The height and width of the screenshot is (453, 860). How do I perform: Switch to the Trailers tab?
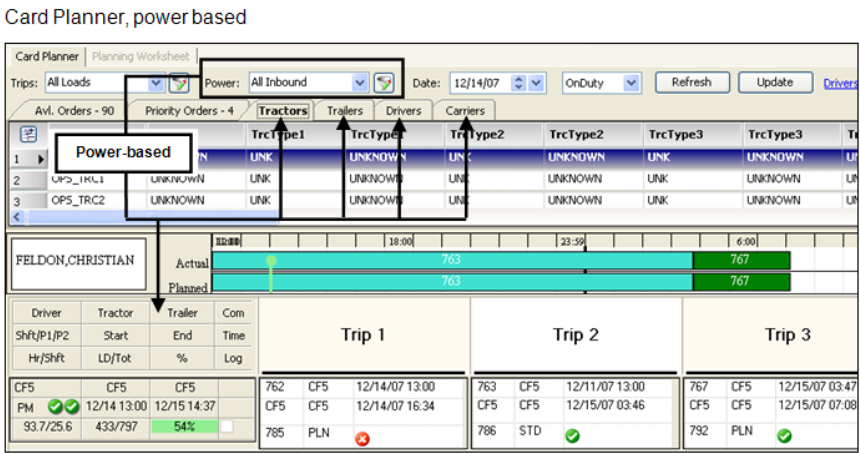pos(344,111)
